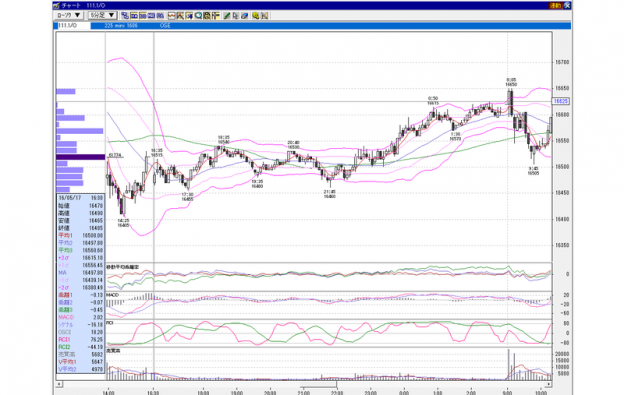Select the green pencil draw tool
Image resolution: width=624 pixels, height=395 pixels.
[227, 16]
